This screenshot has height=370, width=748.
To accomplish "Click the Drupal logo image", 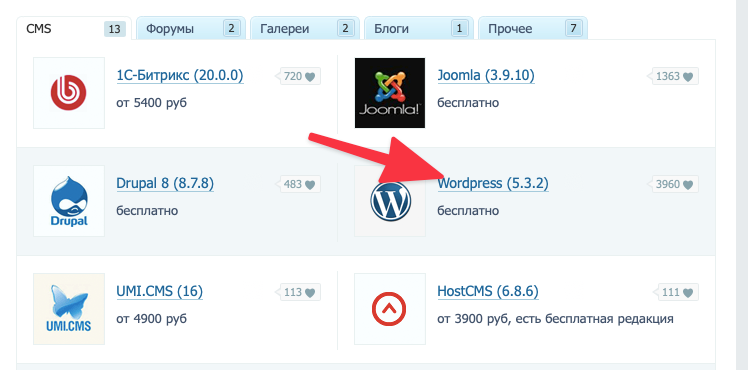I will [x=69, y=201].
